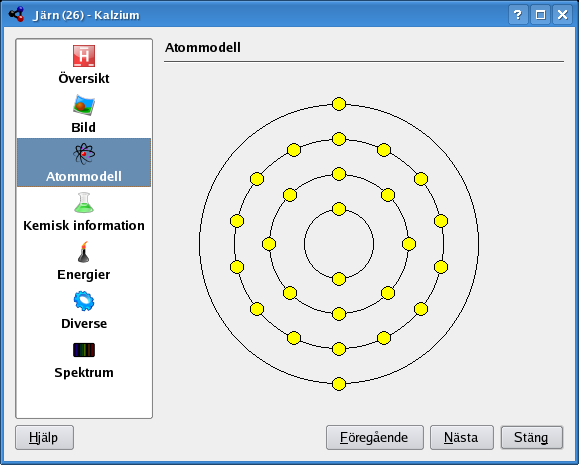Open the green flask Kemisk information icon

pyautogui.click(x=84, y=203)
